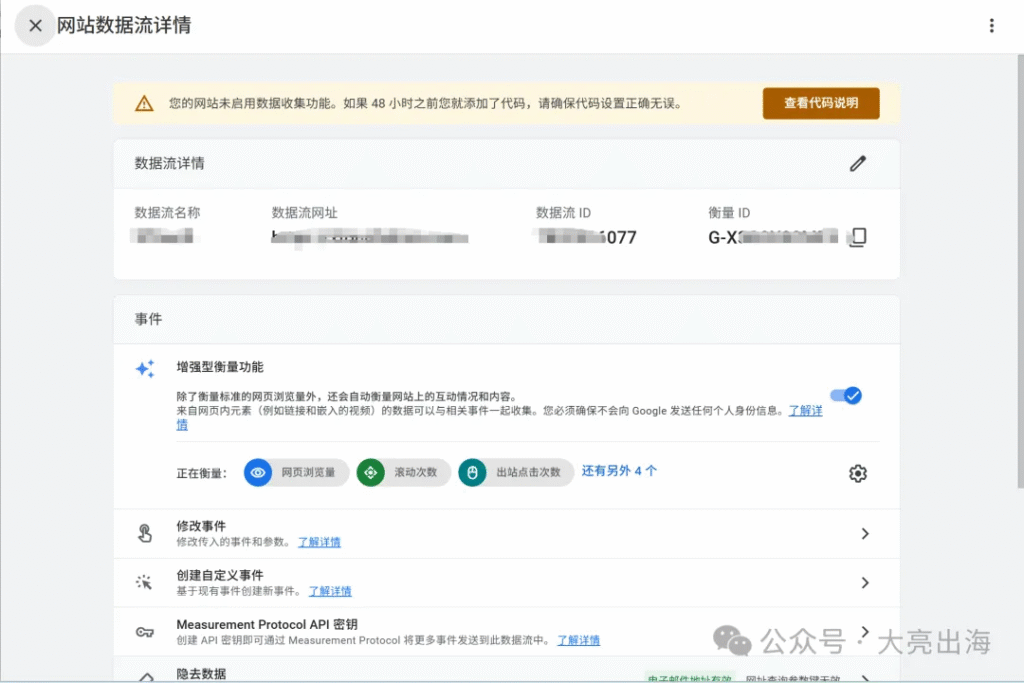This screenshot has width=1024, height=683.
Task: Click 了解详情 link for Measurement Protocol
Action: pos(578,640)
